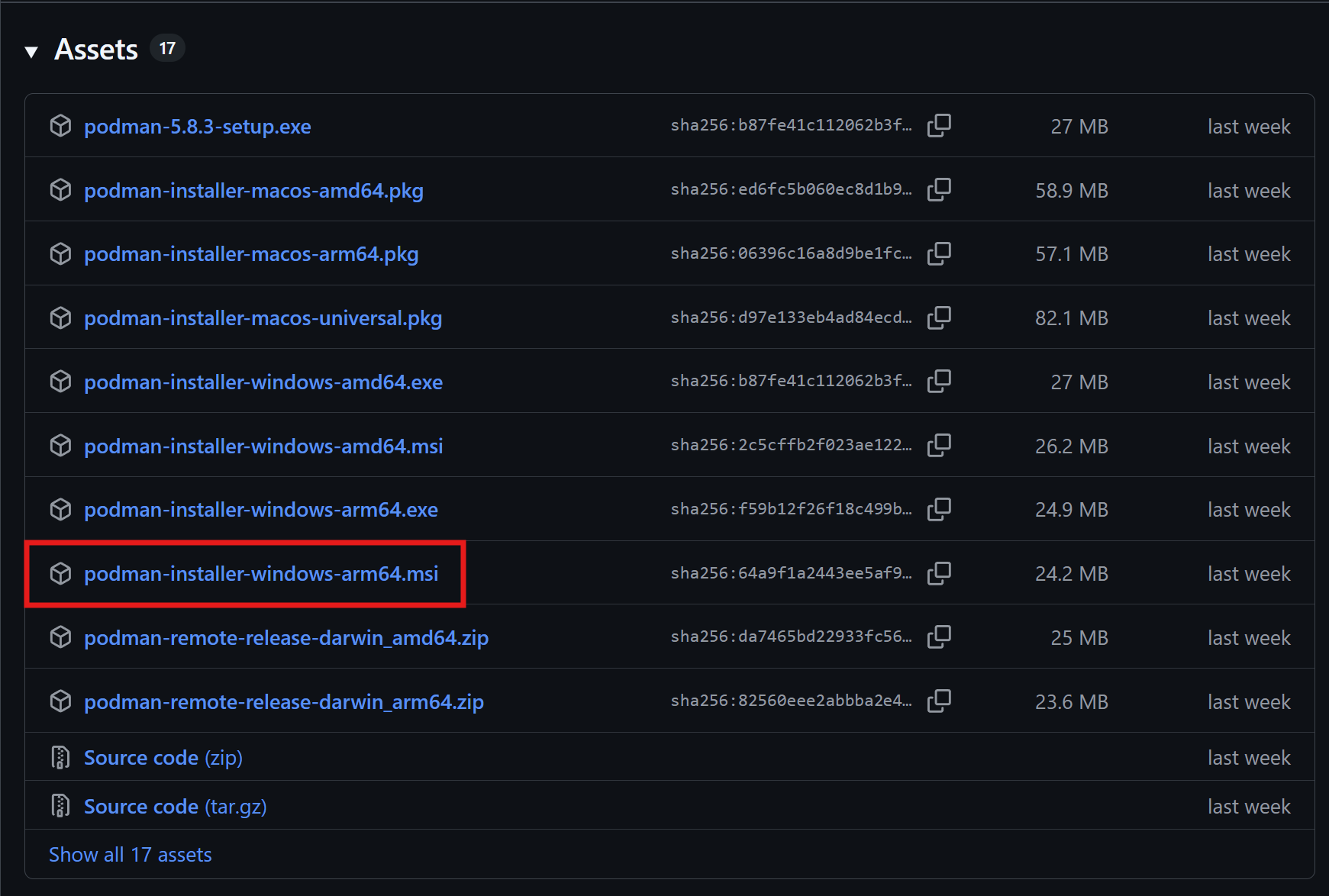Click the 58.9 MB size value
Screen dimensions: 1329x896
point(1072,191)
